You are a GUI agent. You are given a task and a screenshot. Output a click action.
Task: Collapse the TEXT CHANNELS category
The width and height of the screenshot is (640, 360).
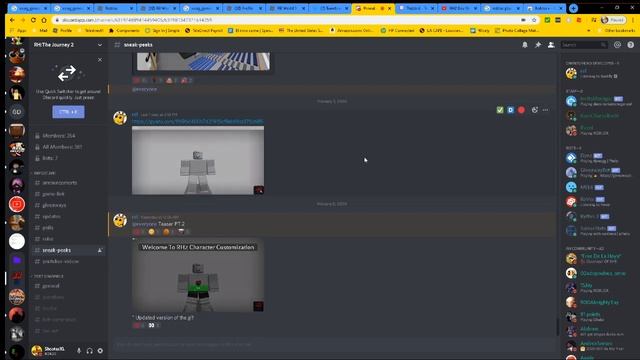point(48,276)
